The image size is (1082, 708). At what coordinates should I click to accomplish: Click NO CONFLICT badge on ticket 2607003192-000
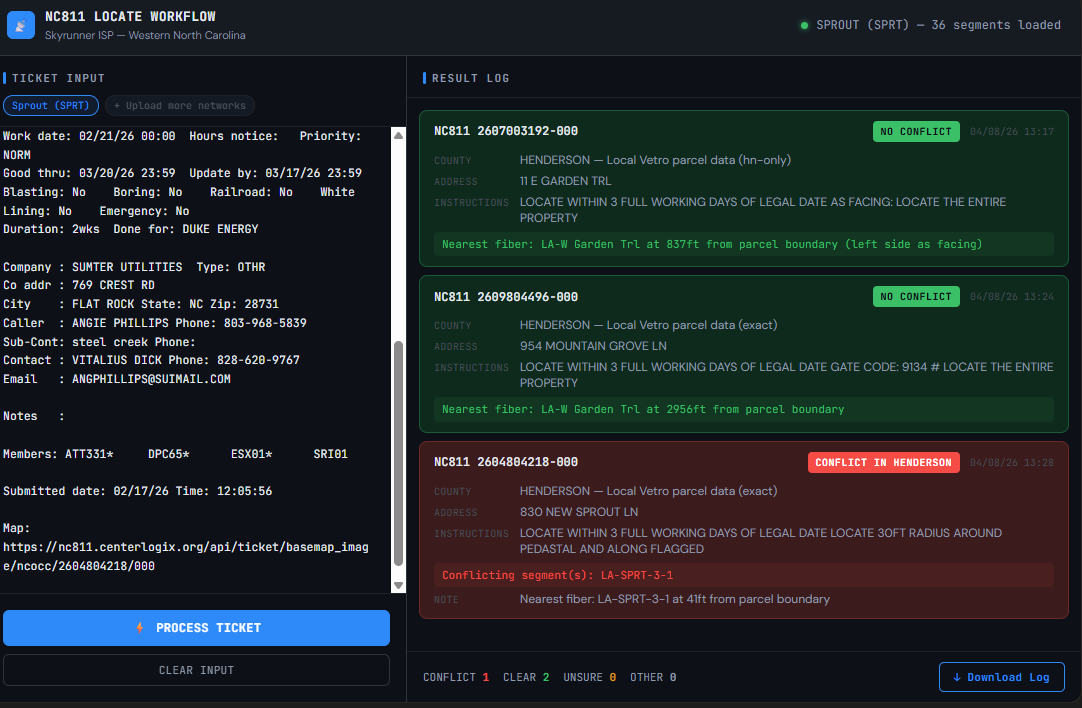(x=916, y=132)
